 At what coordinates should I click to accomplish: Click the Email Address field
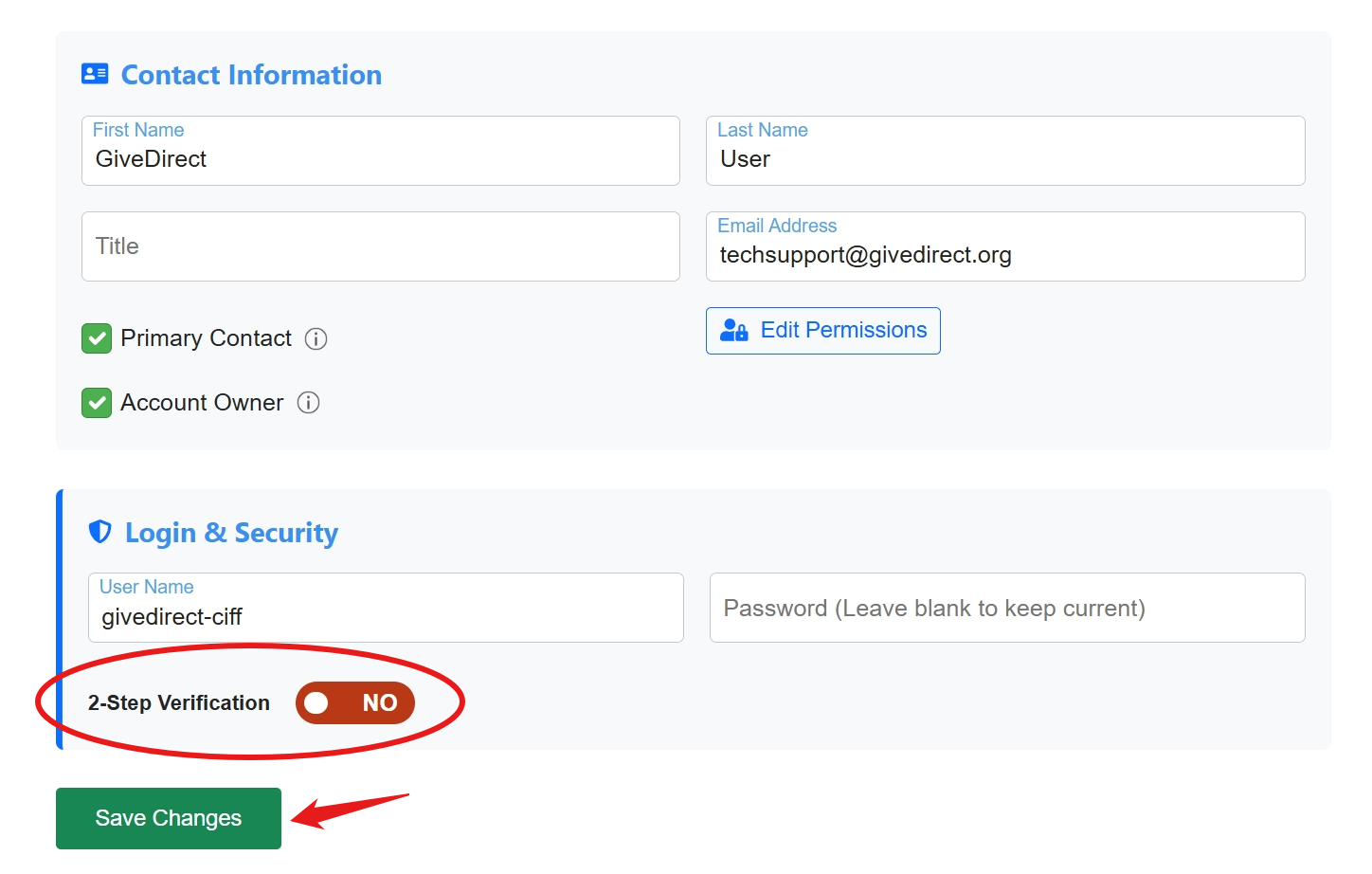click(x=1004, y=254)
